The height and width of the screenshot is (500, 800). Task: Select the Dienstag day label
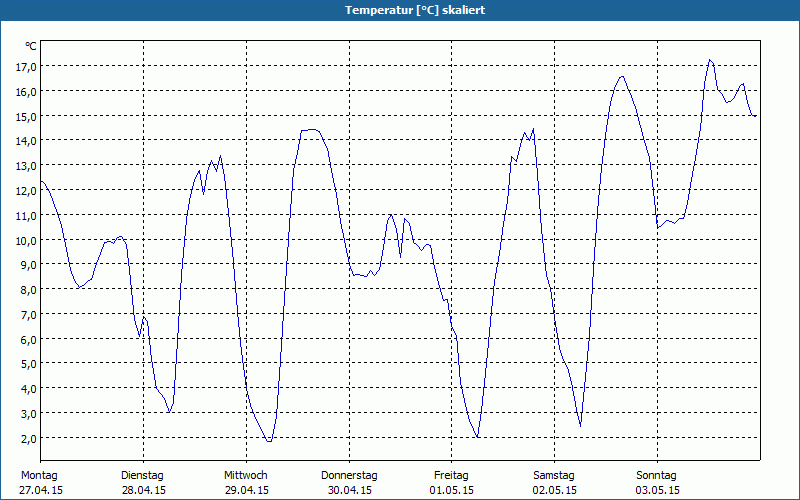[142, 475]
